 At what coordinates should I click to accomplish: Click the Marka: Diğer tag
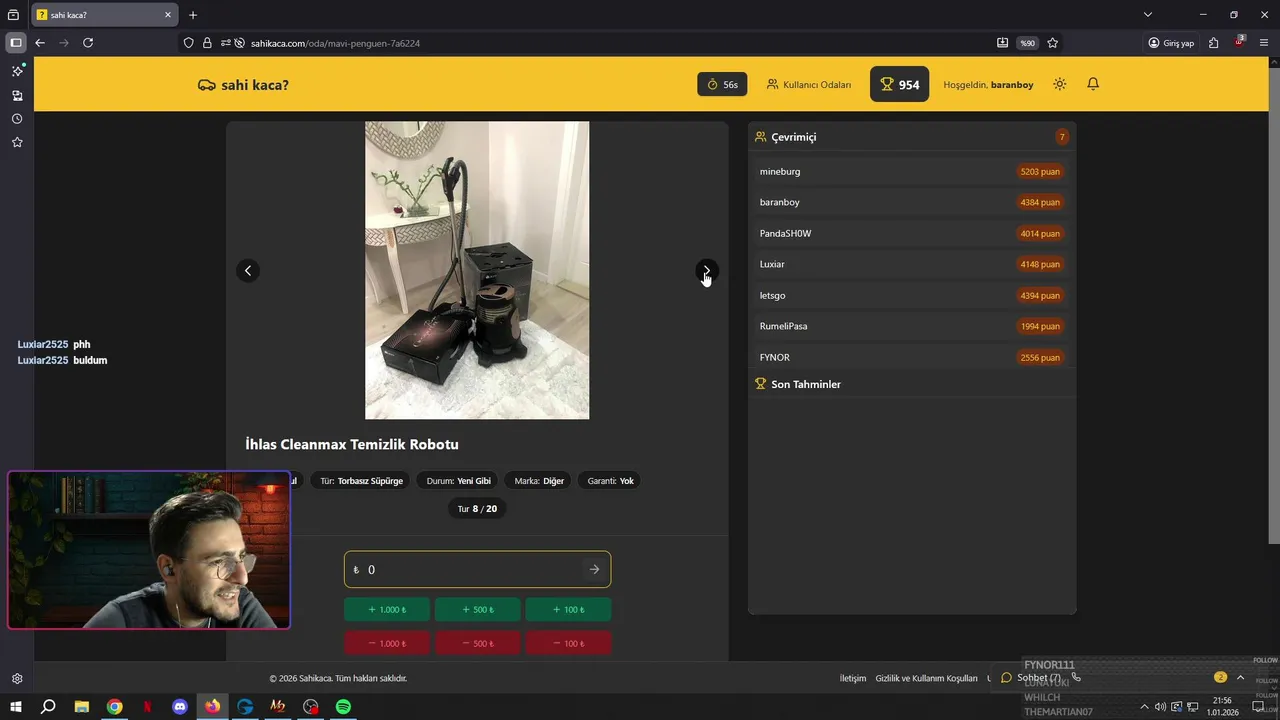point(539,481)
